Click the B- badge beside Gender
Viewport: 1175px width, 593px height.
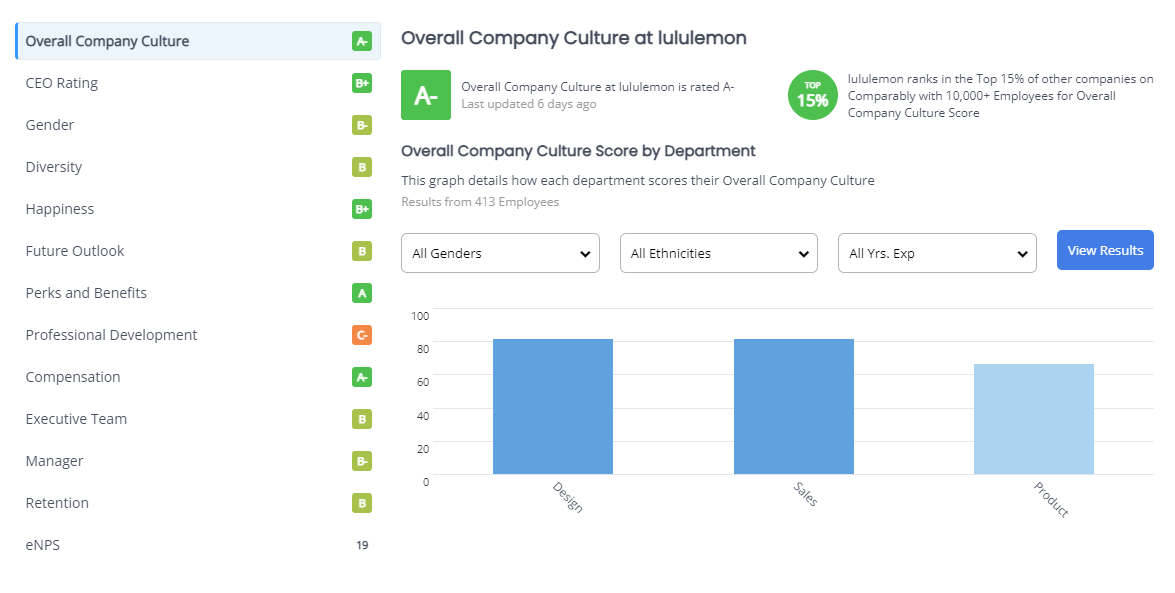362,125
